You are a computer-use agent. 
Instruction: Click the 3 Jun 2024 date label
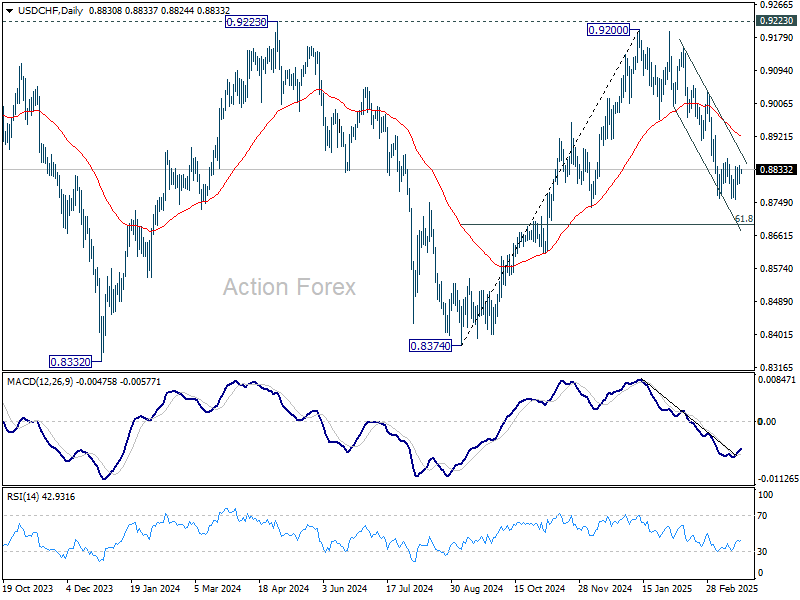click(x=344, y=588)
